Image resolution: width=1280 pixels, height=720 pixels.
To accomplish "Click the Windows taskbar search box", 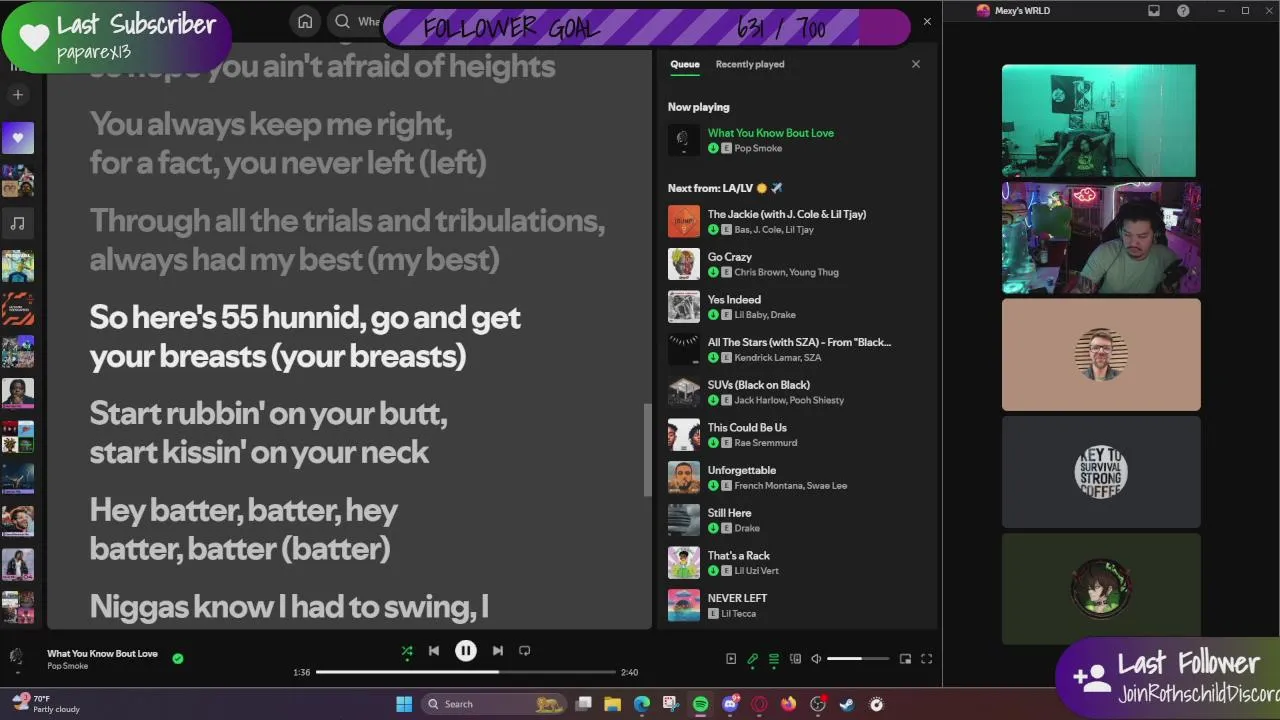I will pos(493,704).
